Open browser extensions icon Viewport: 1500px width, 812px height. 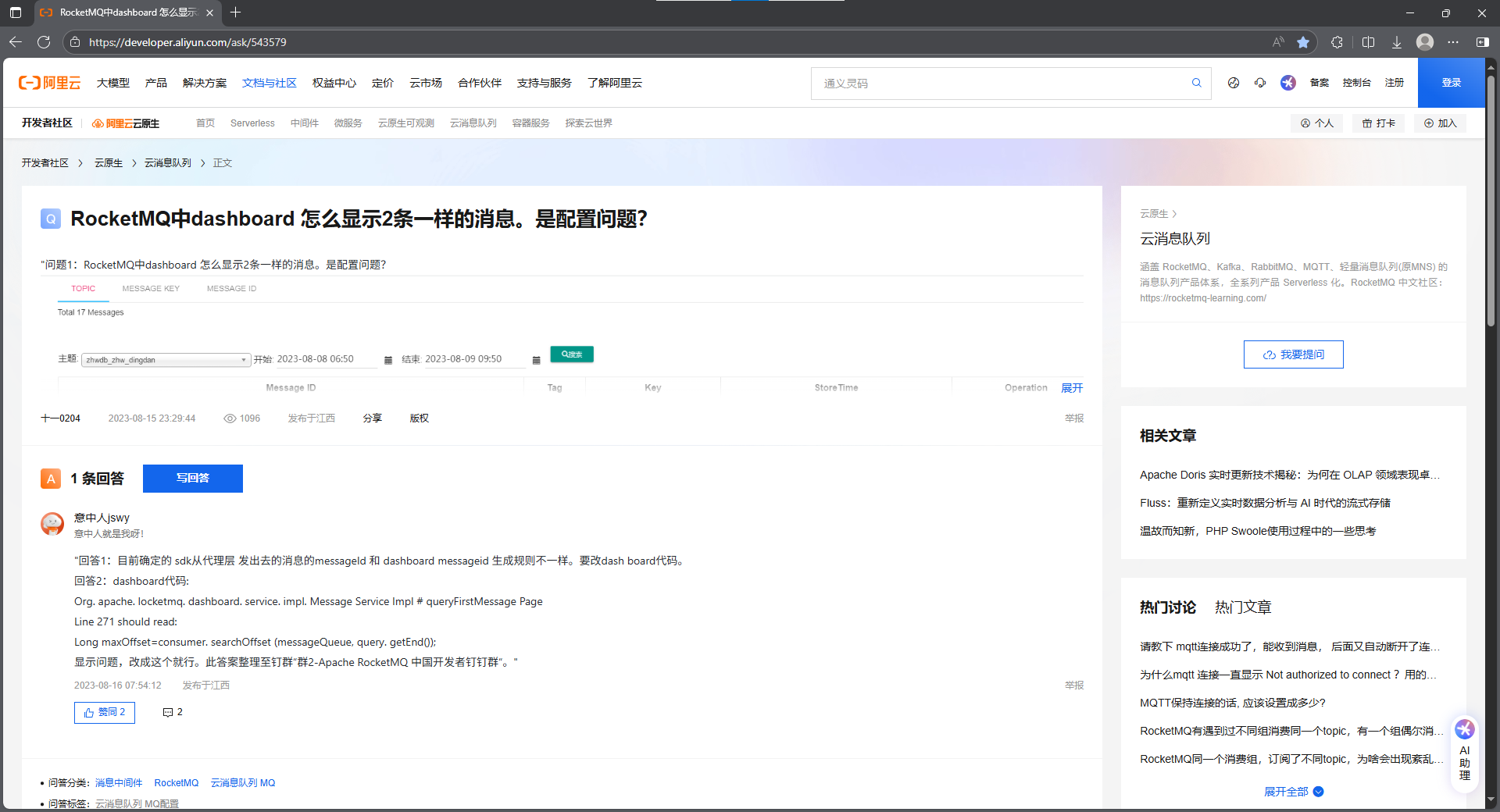[1337, 42]
